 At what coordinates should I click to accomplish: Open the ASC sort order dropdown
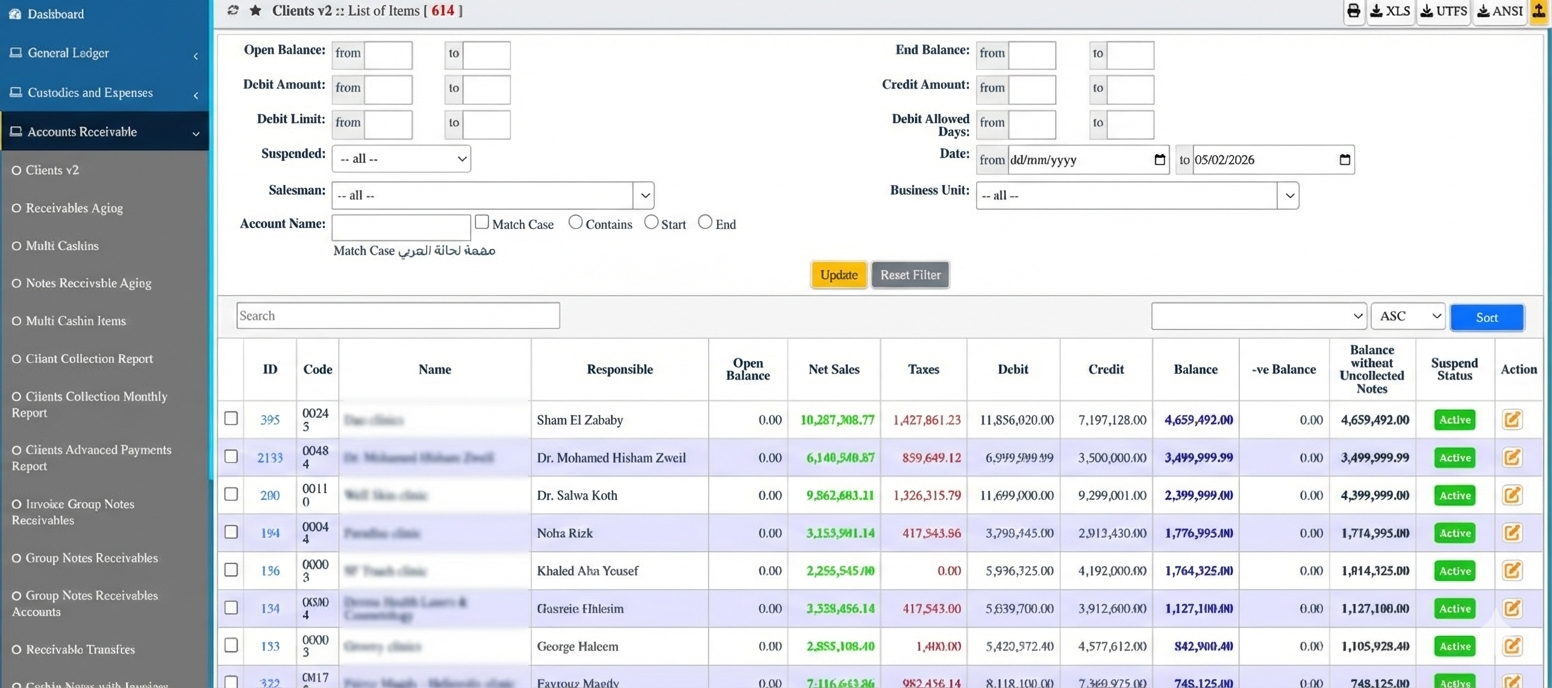(x=1407, y=317)
